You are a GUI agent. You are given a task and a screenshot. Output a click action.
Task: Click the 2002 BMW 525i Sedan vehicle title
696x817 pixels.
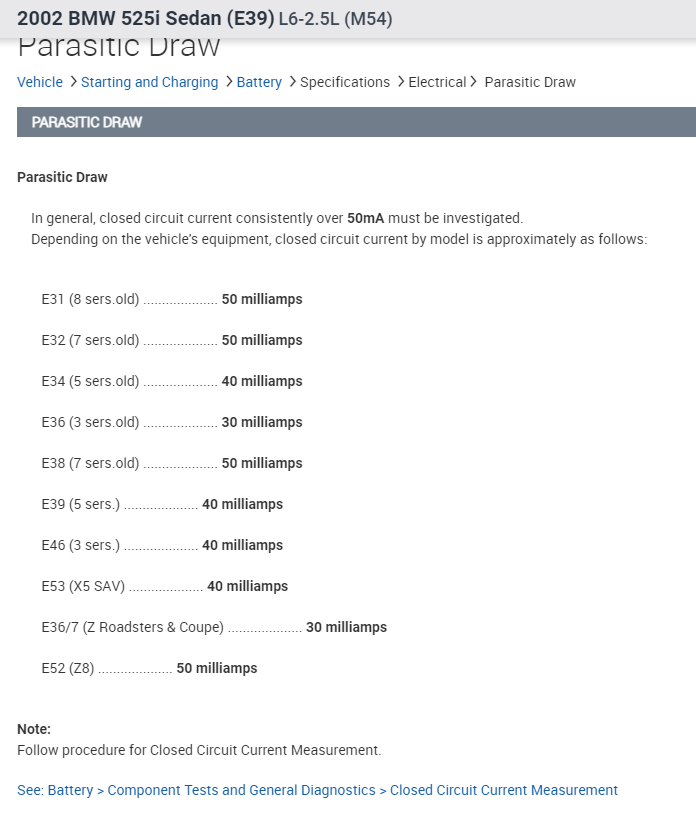(x=145, y=19)
